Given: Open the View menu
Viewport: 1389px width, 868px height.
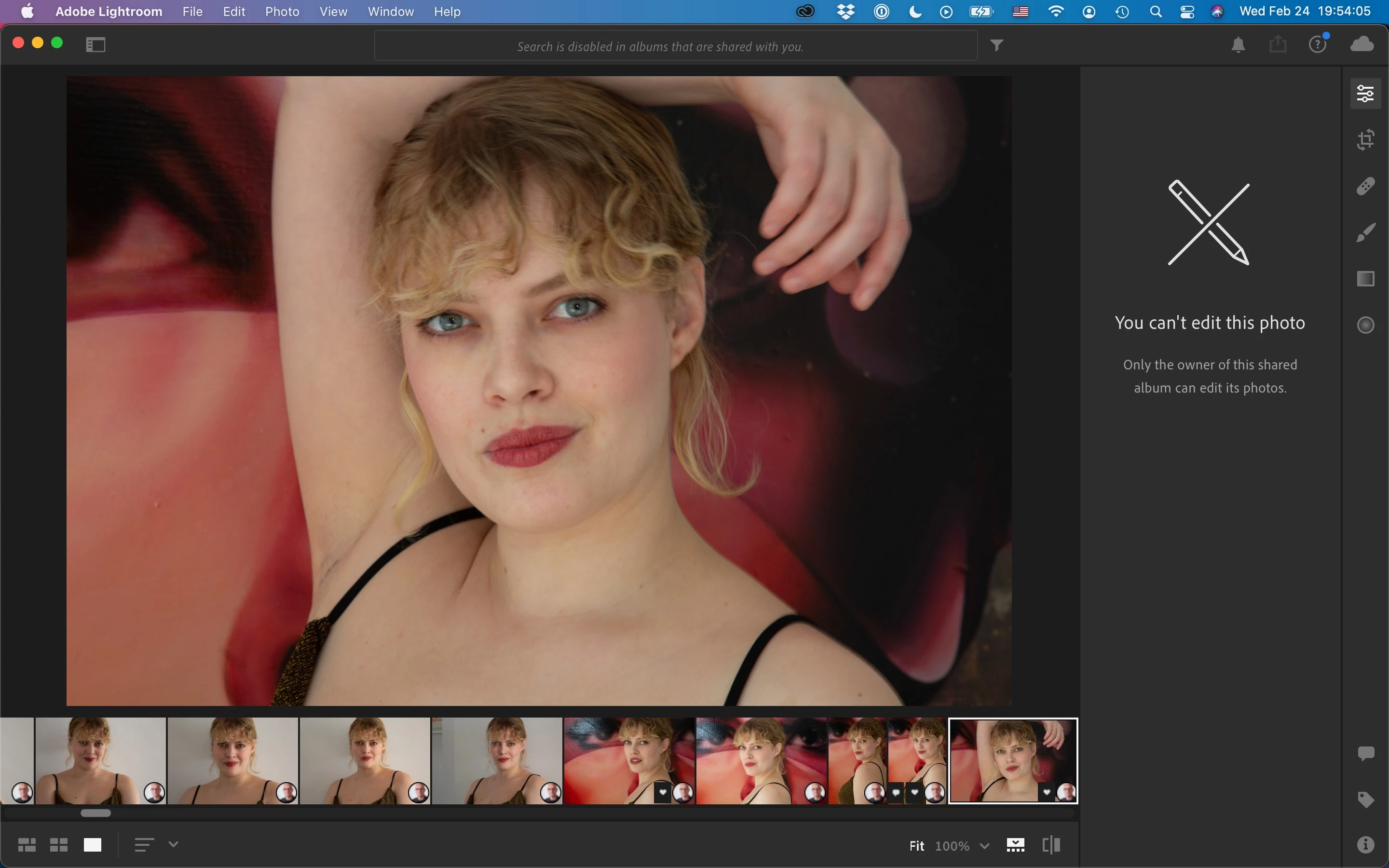Looking at the screenshot, I should pos(333,12).
